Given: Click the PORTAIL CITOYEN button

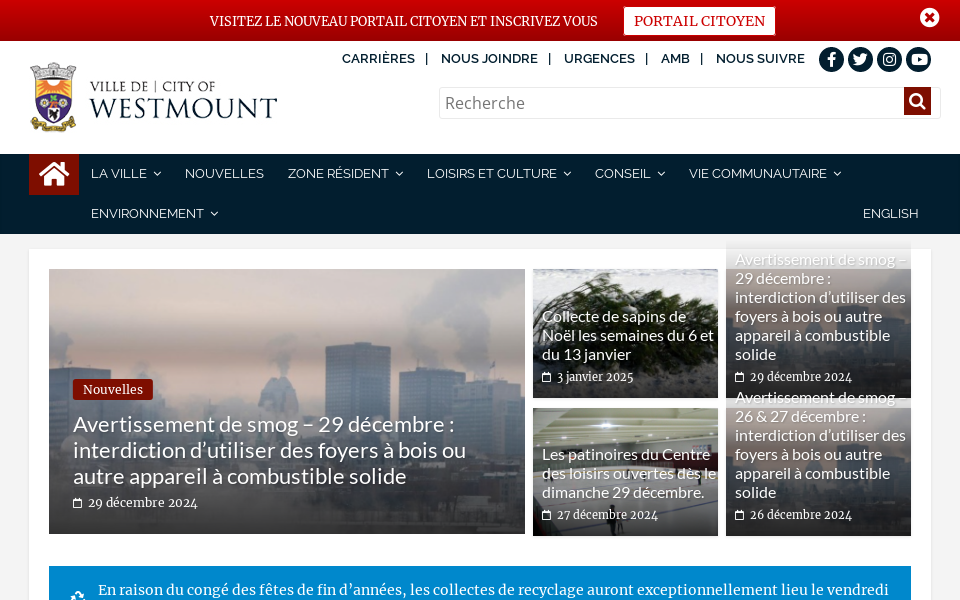Looking at the screenshot, I should [x=698, y=21].
